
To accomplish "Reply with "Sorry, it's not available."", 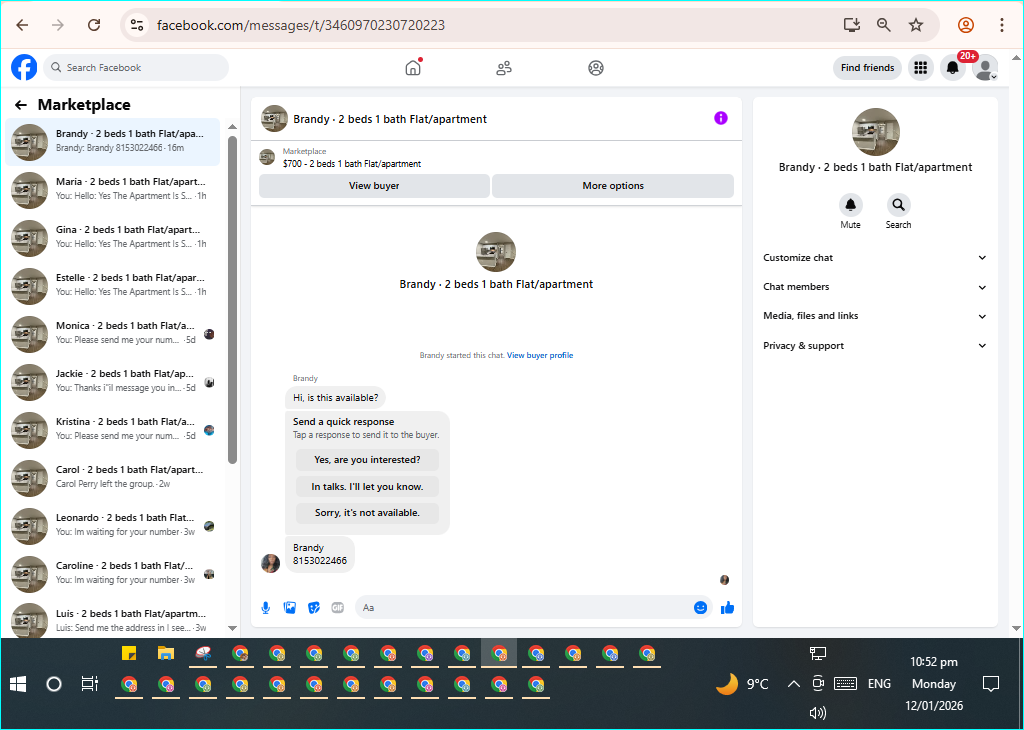I will coord(367,513).
